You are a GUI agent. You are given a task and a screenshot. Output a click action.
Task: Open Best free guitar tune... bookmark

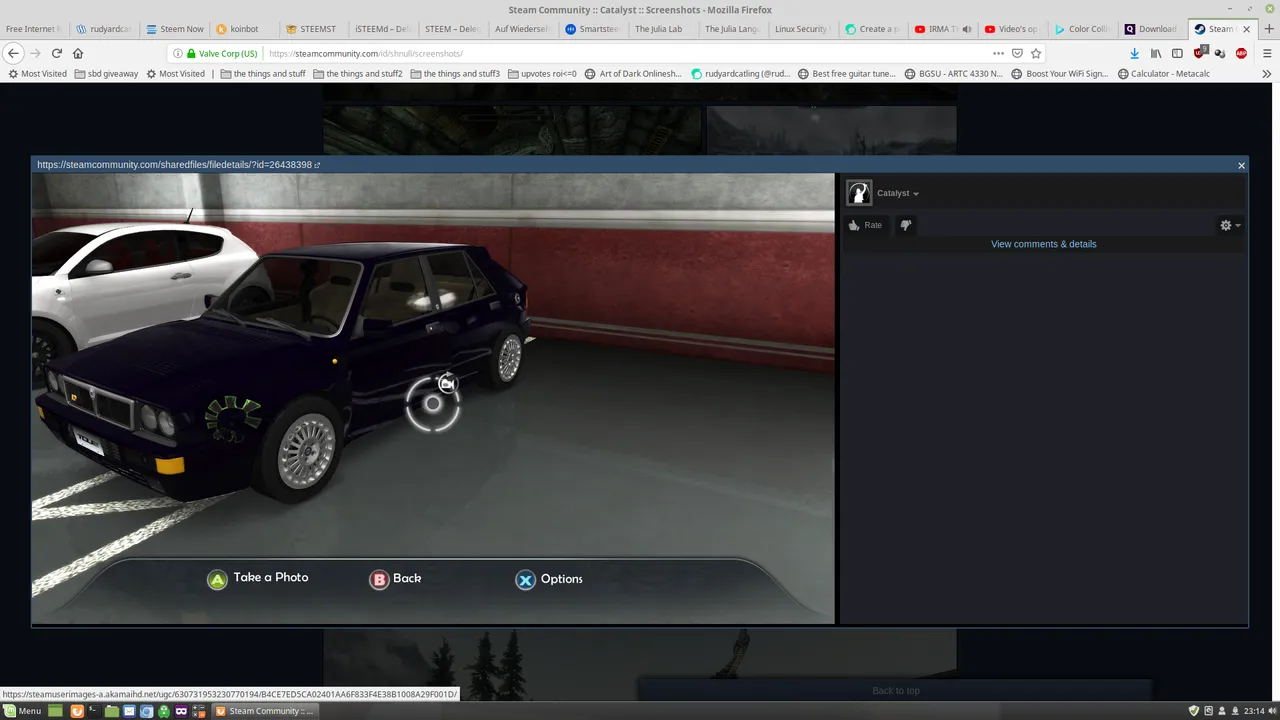click(x=846, y=73)
